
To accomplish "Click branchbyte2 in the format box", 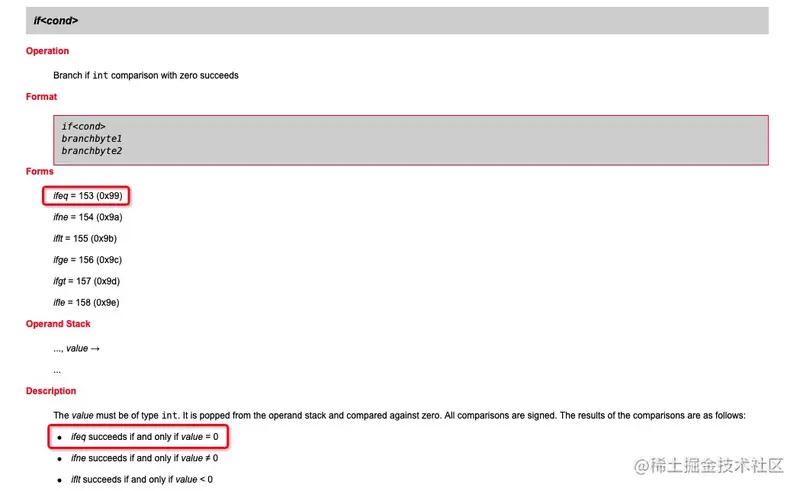I will 92,151.
